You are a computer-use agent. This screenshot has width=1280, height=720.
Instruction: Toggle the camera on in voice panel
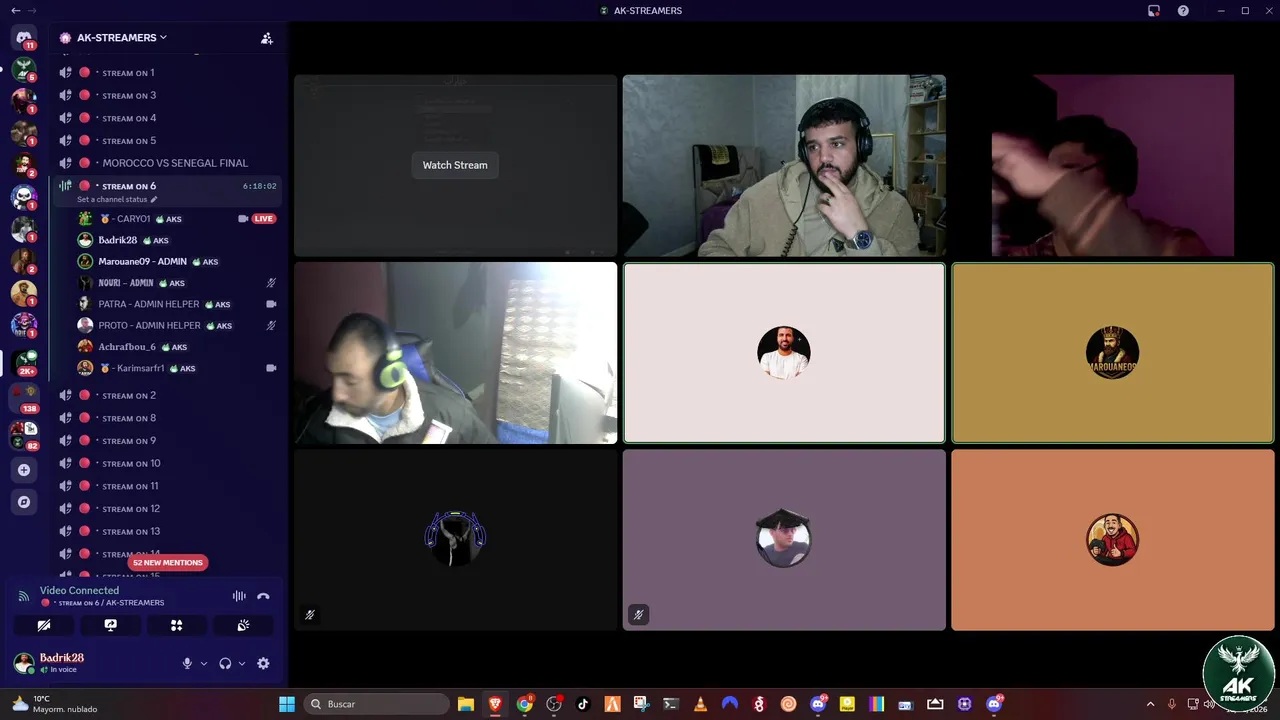(44, 625)
